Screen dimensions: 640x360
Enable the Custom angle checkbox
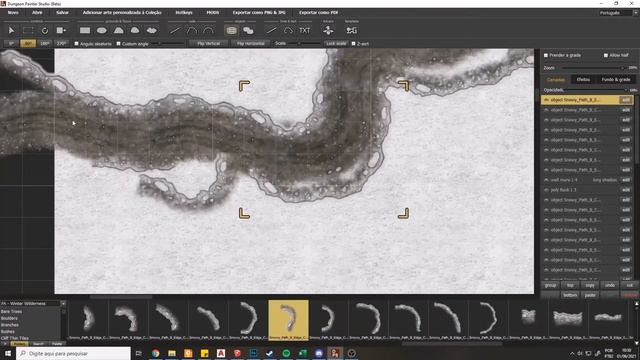click(x=118, y=44)
